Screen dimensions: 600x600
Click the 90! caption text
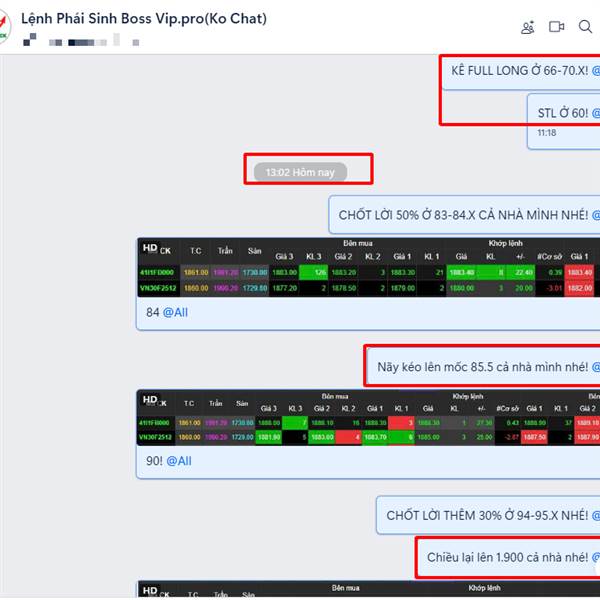[154, 461]
